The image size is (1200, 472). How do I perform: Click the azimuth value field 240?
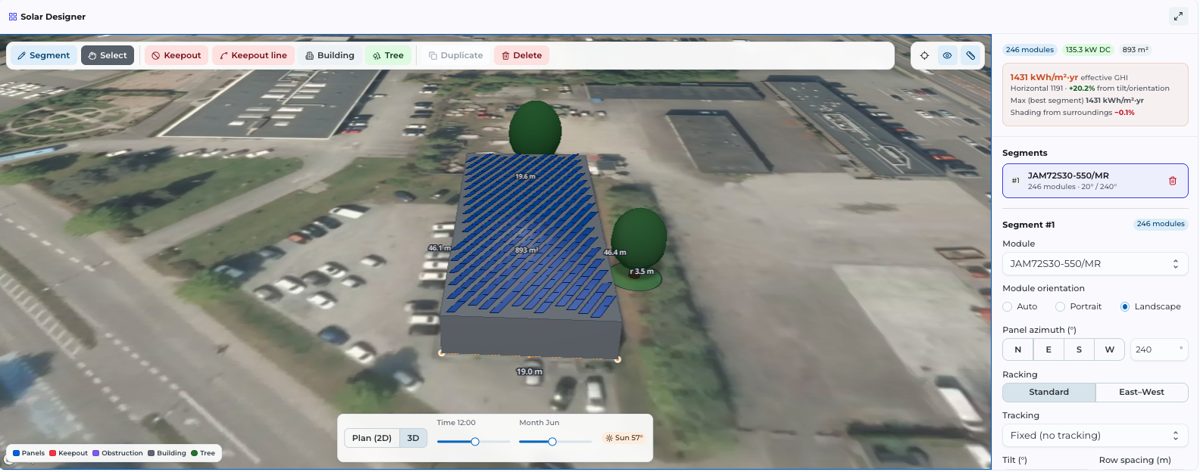tap(1158, 350)
